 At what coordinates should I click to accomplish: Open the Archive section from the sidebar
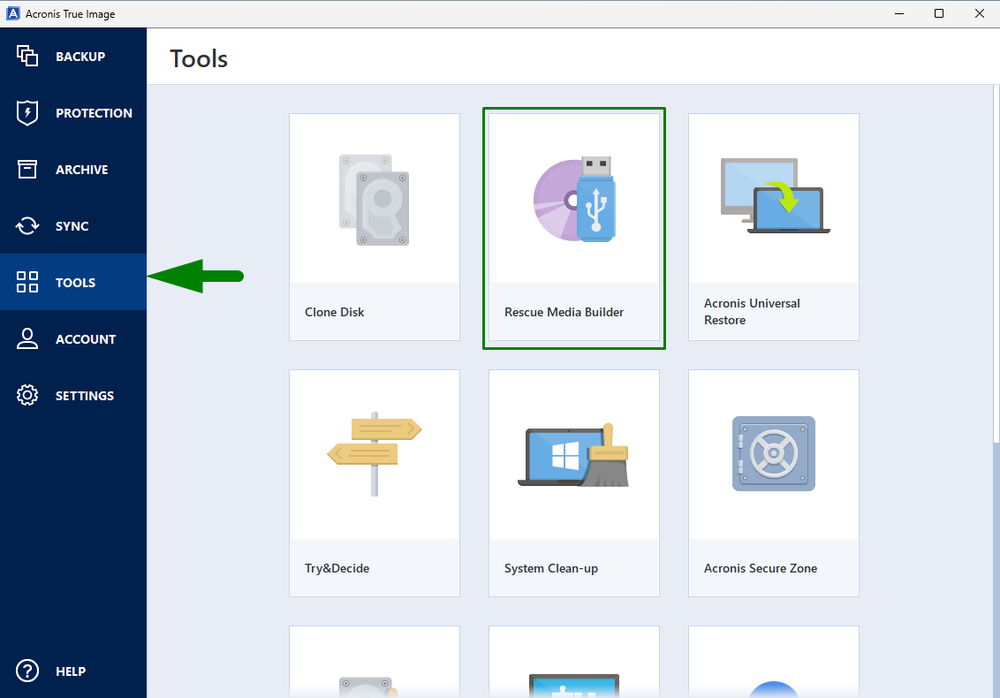[x=28, y=169]
